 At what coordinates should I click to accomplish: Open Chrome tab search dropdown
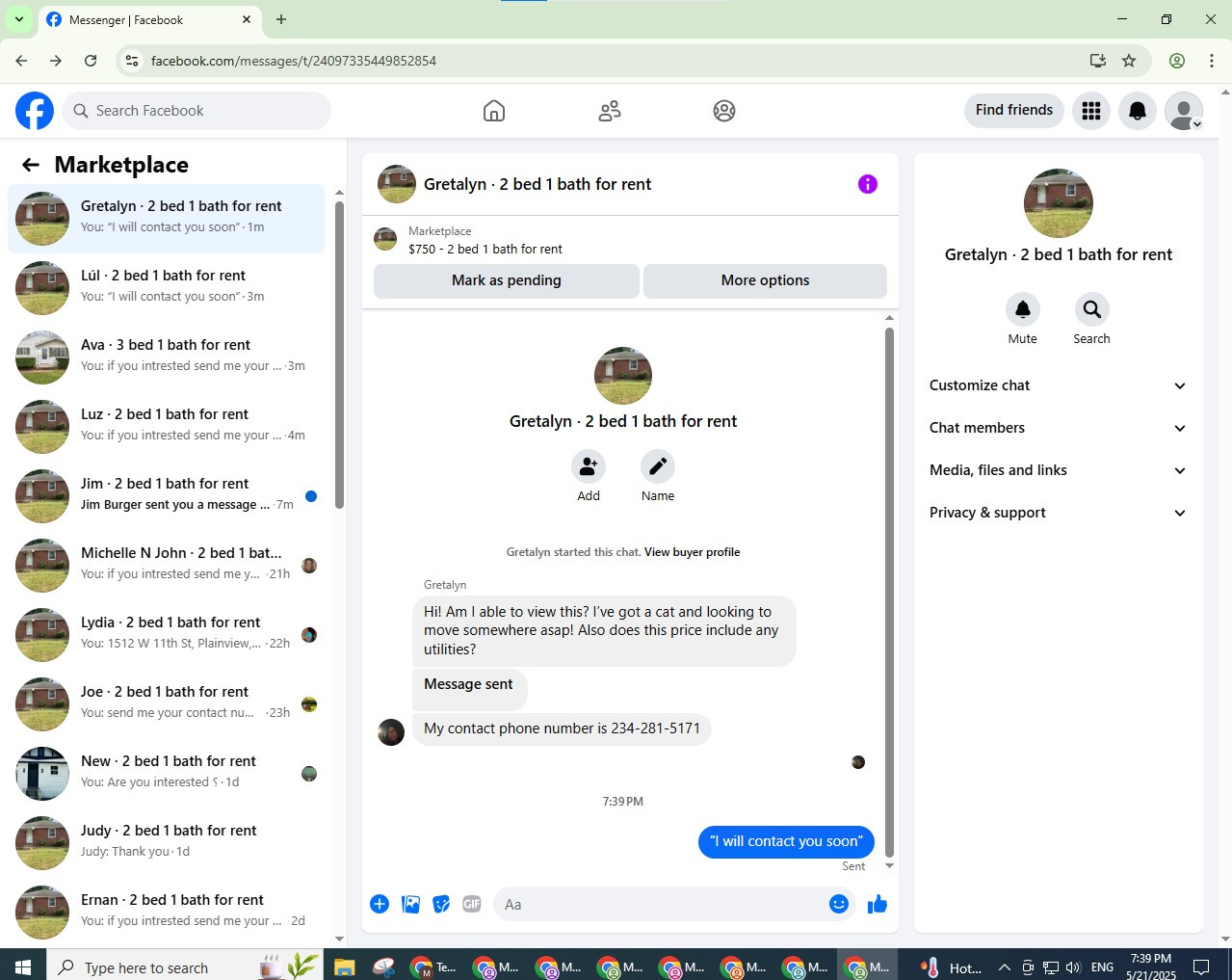pos(18,19)
